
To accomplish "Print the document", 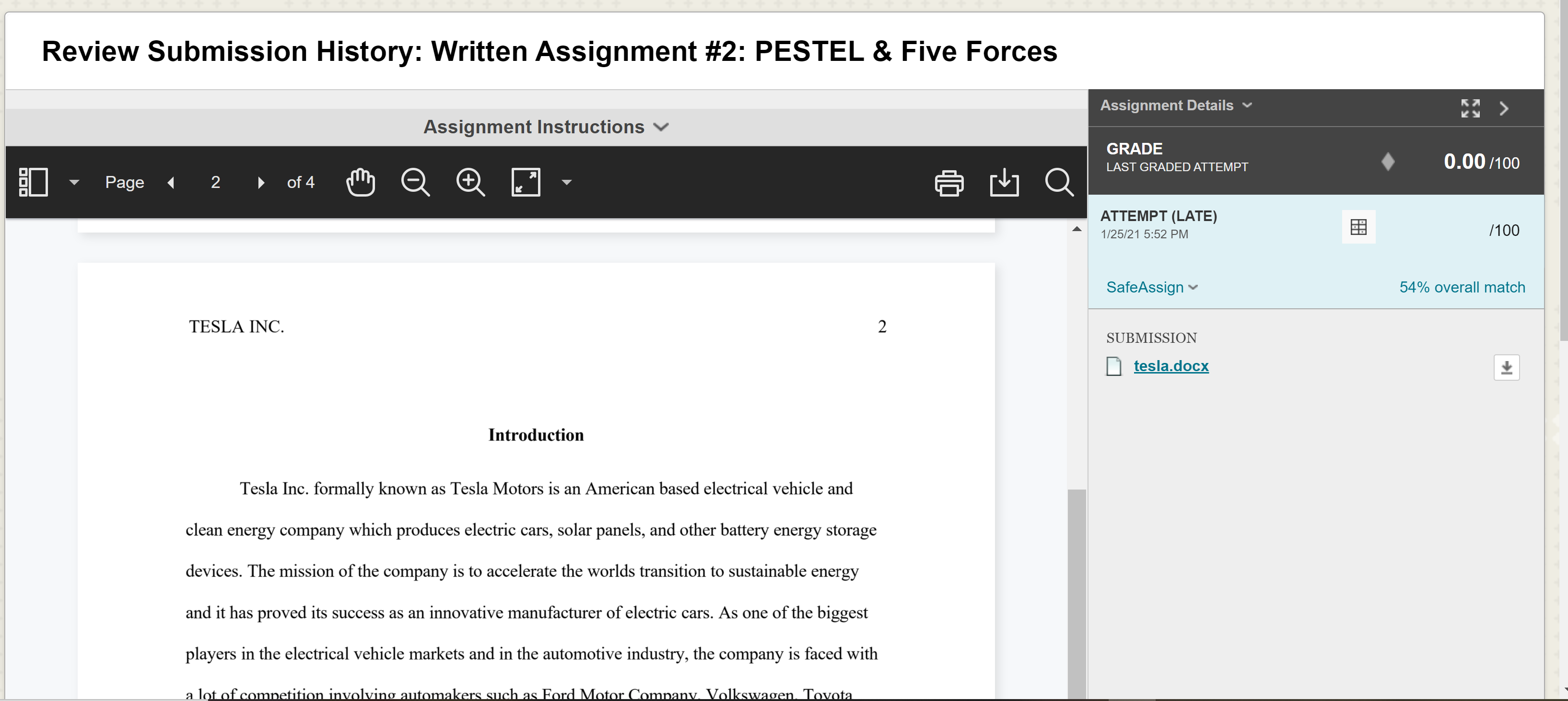I will (949, 183).
